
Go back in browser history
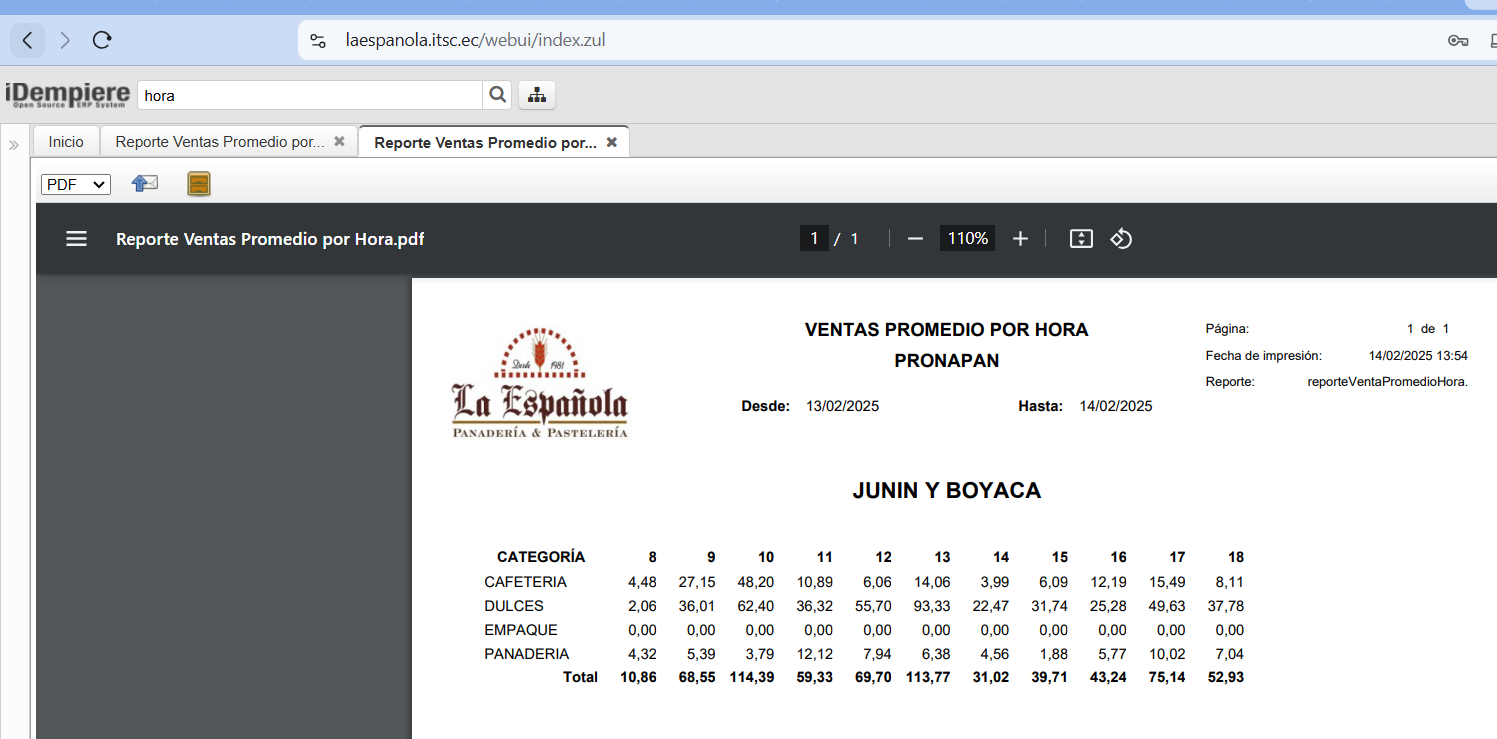(27, 40)
